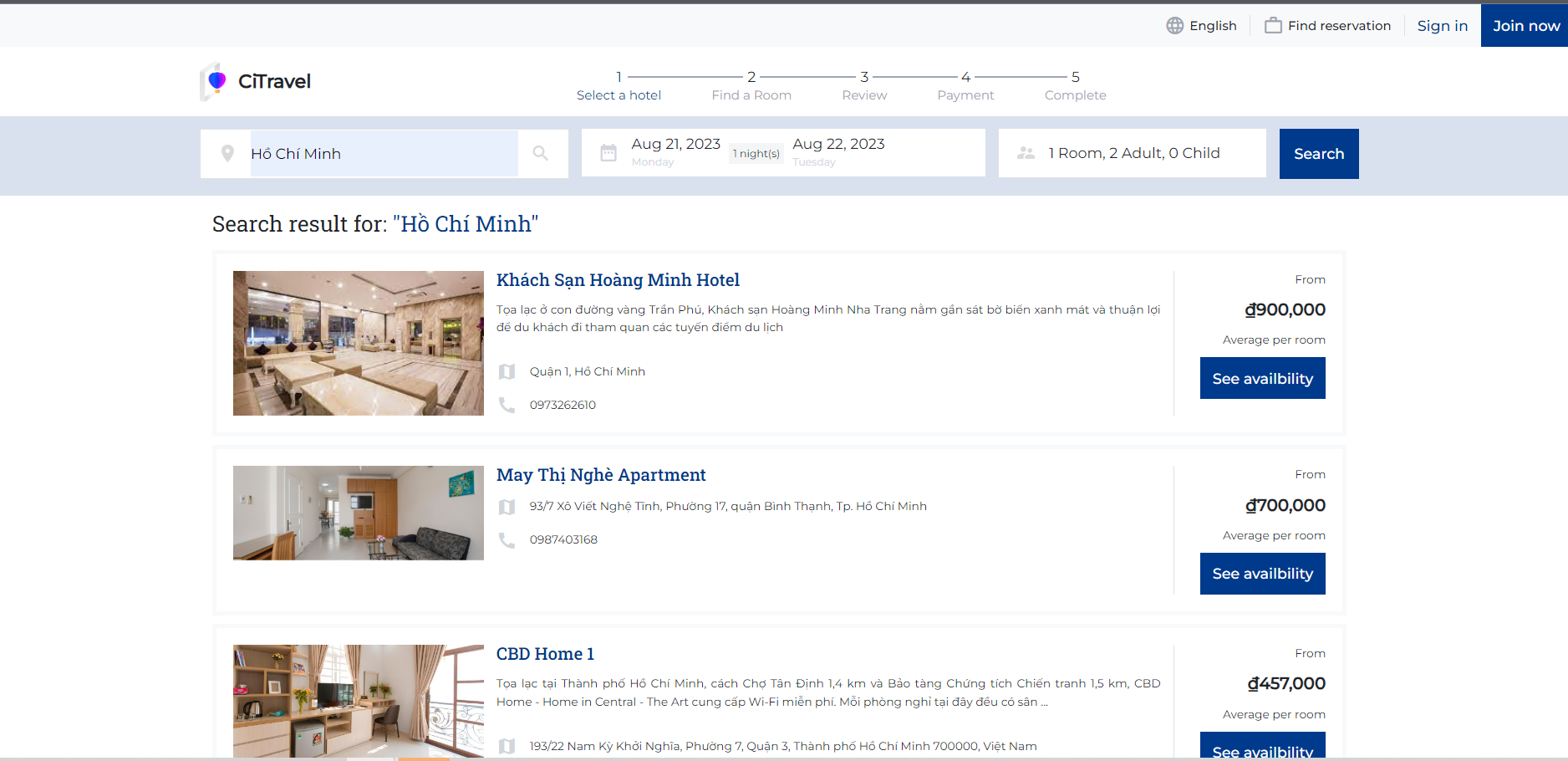Open May Thị Nghè Apartment title link
1568x761 pixels.
(601, 475)
